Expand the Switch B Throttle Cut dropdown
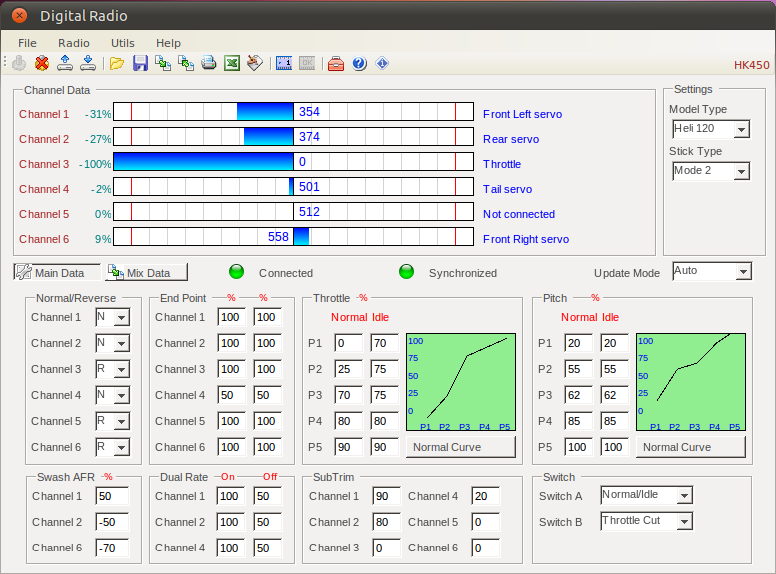Viewport: 776px width, 574px height. (x=683, y=521)
